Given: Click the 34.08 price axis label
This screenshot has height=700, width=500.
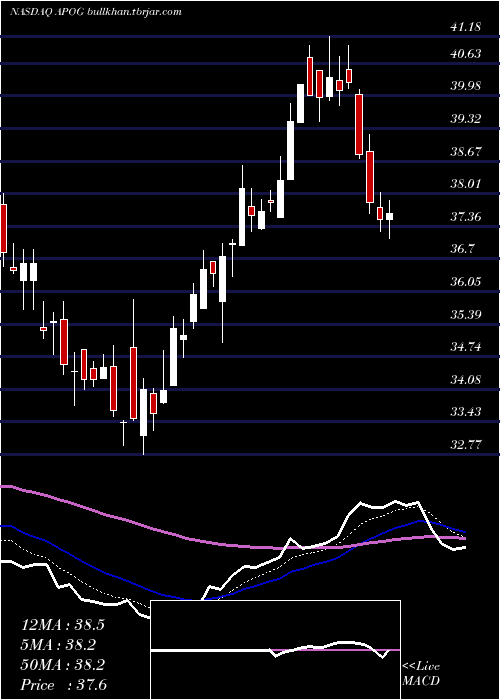Looking at the screenshot, I should coord(466,380).
